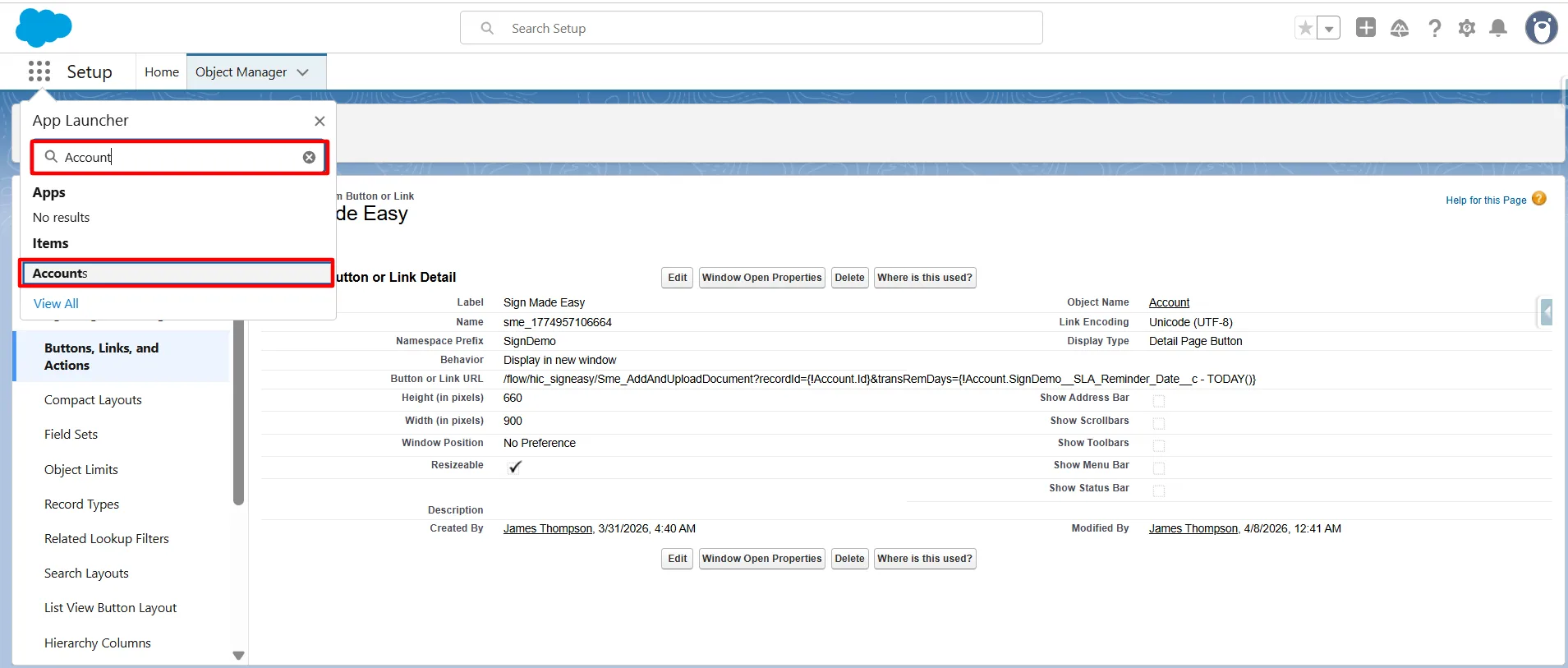Select Compact Layouts in the sidebar
The height and width of the screenshot is (668, 1568).
coord(93,400)
